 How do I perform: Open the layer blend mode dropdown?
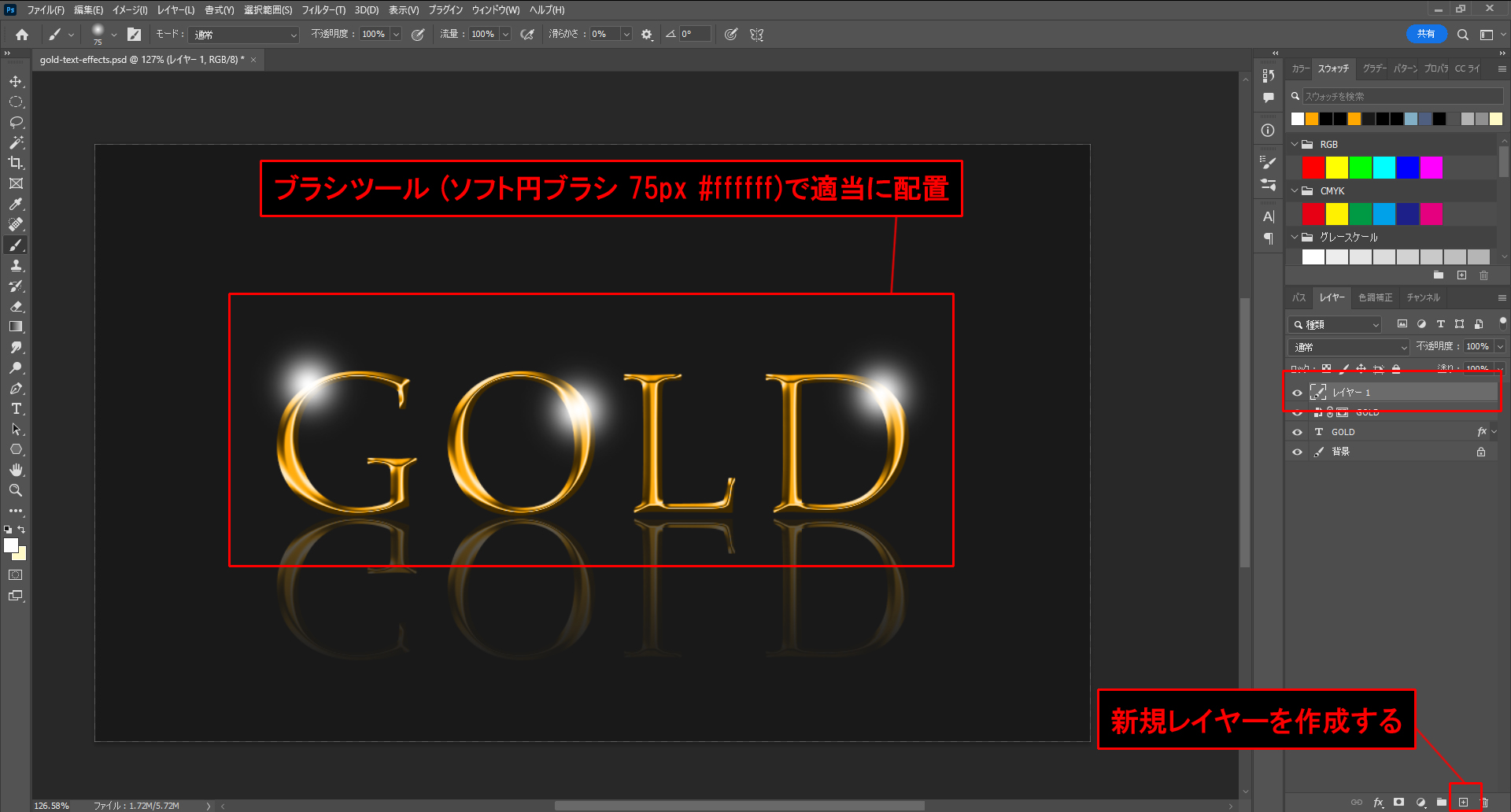point(1349,347)
